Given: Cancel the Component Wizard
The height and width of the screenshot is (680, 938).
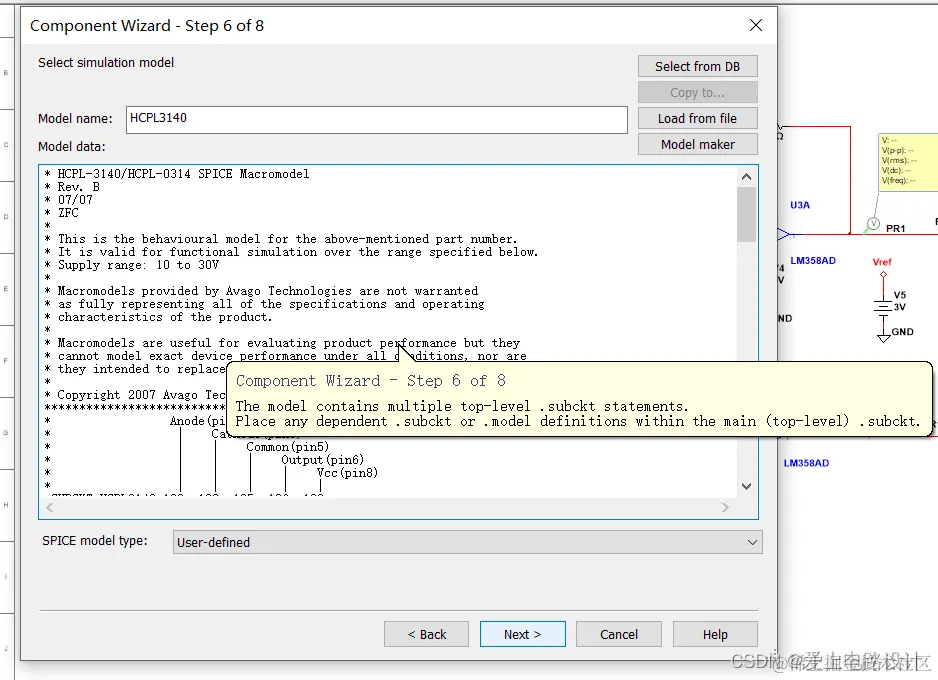Looking at the screenshot, I should (618, 634).
